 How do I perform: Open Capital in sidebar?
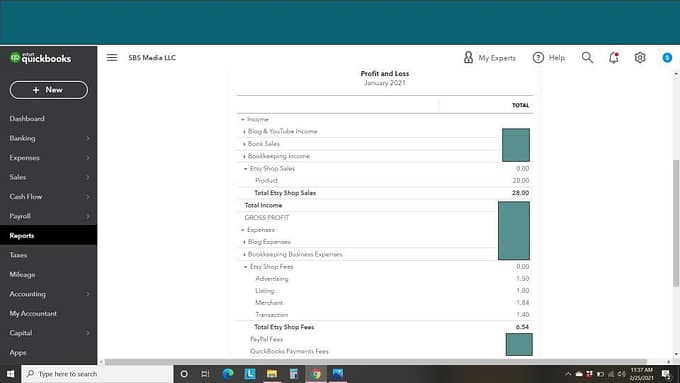coord(21,333)
